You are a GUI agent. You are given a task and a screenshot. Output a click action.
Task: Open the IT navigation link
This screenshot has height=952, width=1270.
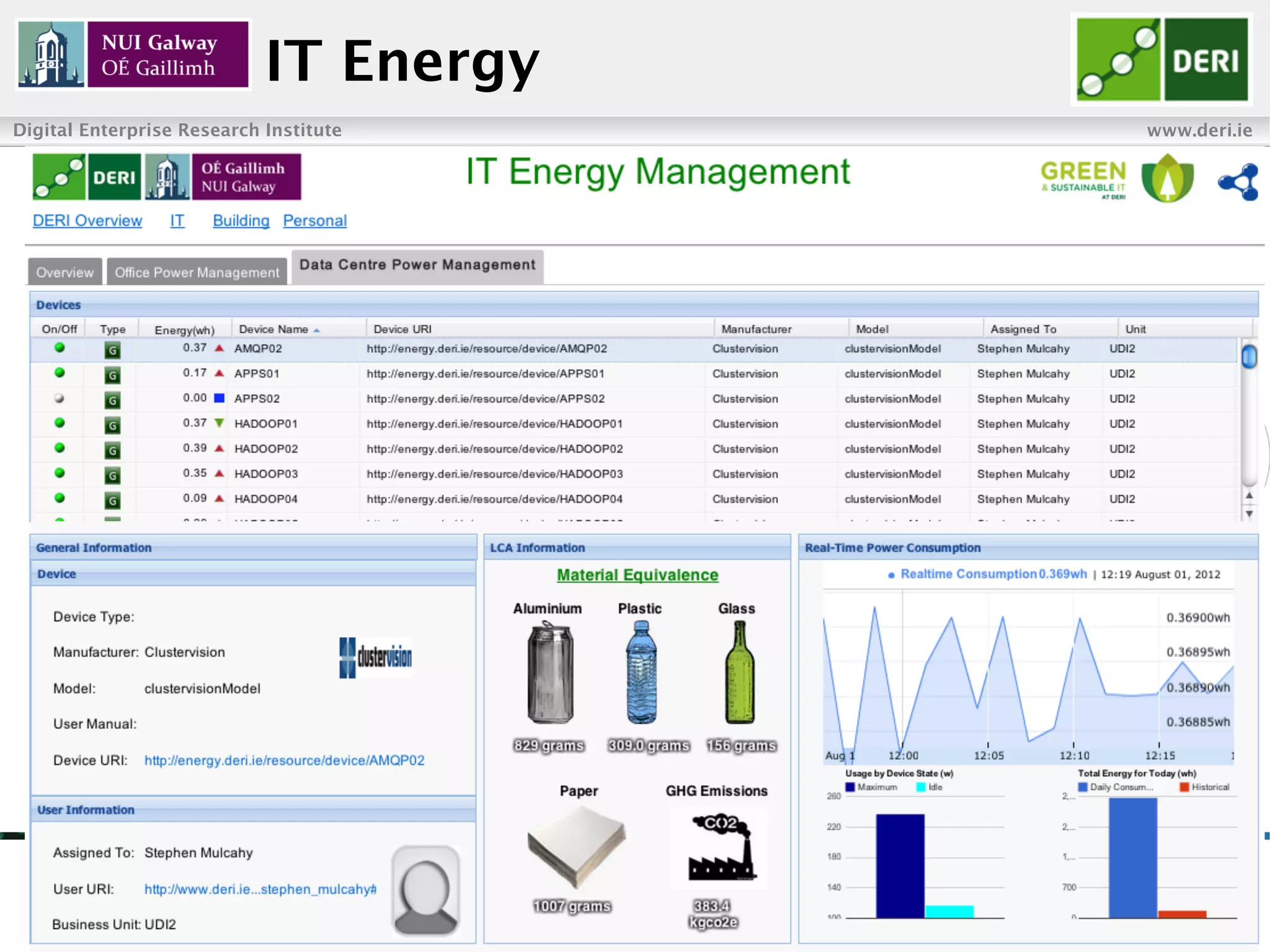[x=177, y=221]
